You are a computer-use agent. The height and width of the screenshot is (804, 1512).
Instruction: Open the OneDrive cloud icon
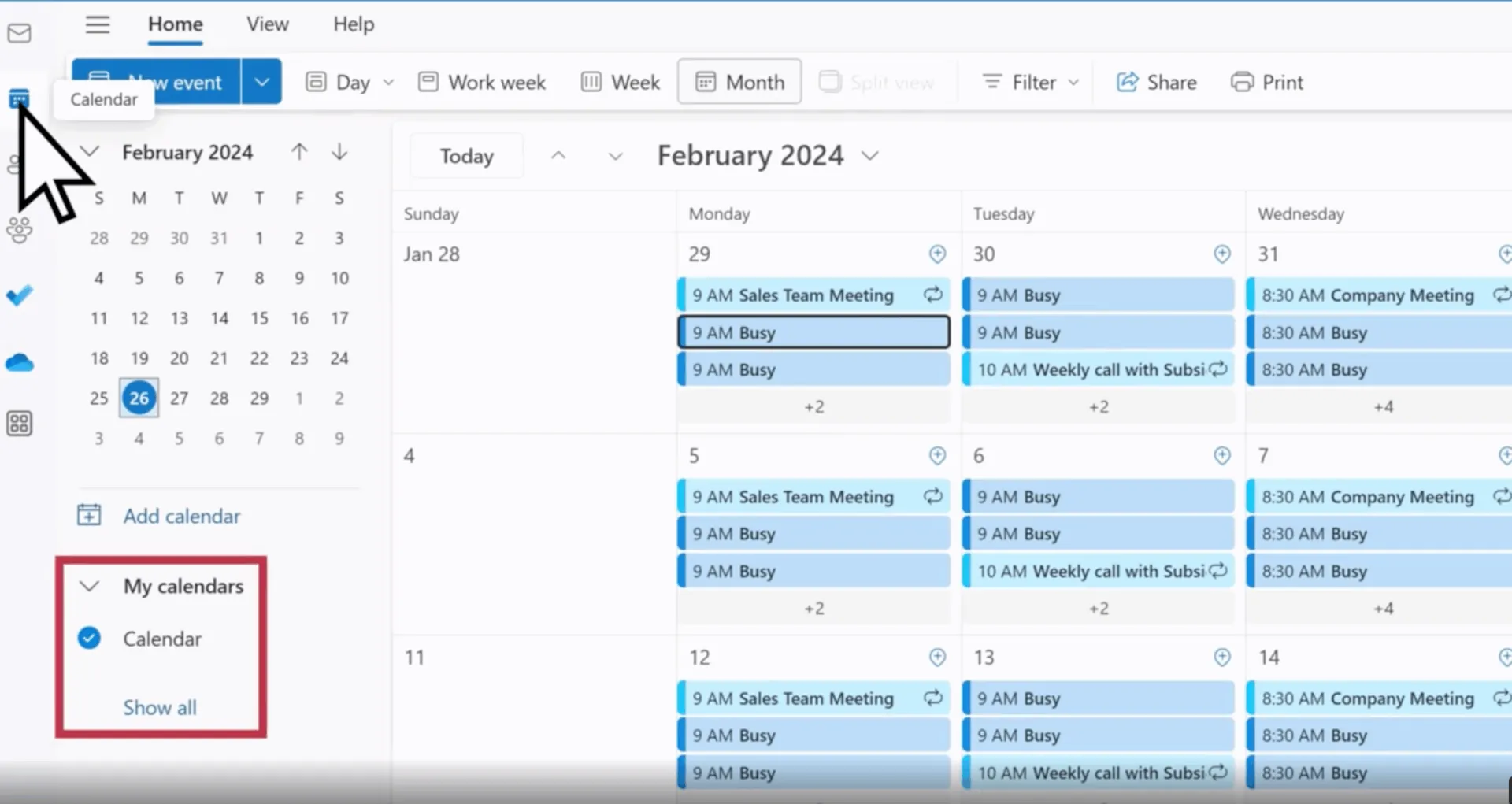pos(19,363)
